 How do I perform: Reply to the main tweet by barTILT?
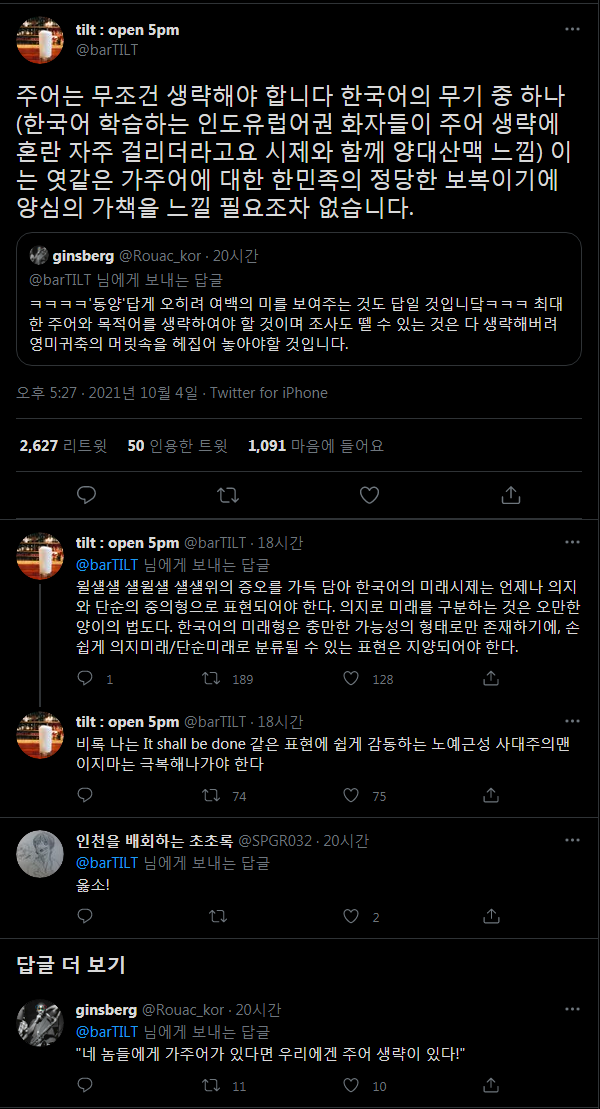[x=87, y=494]
